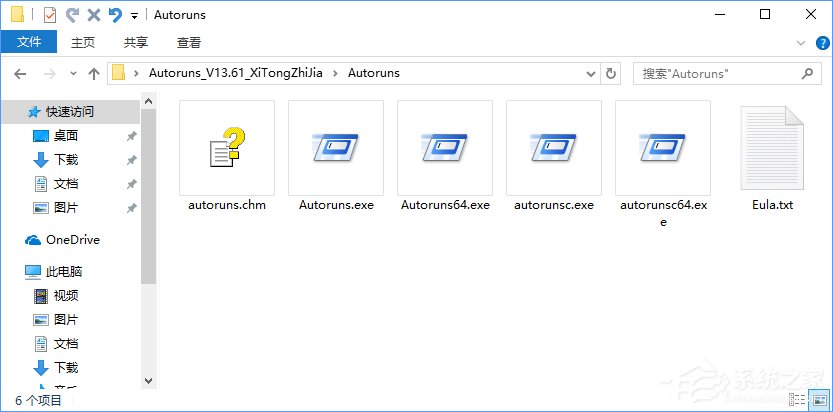Image resolution: width=833 pixels, height=412 pixels.
Task: Click the magnifier search icon
Action: coord(807,73)
